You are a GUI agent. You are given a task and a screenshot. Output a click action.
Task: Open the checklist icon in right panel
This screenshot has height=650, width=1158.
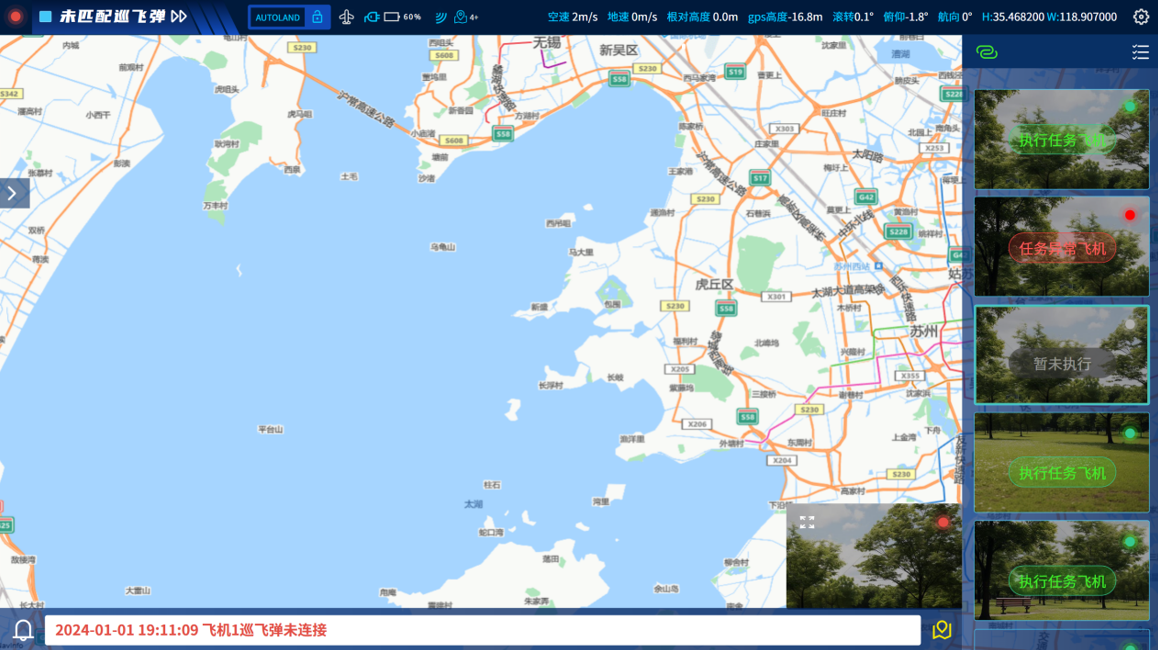1140,52
